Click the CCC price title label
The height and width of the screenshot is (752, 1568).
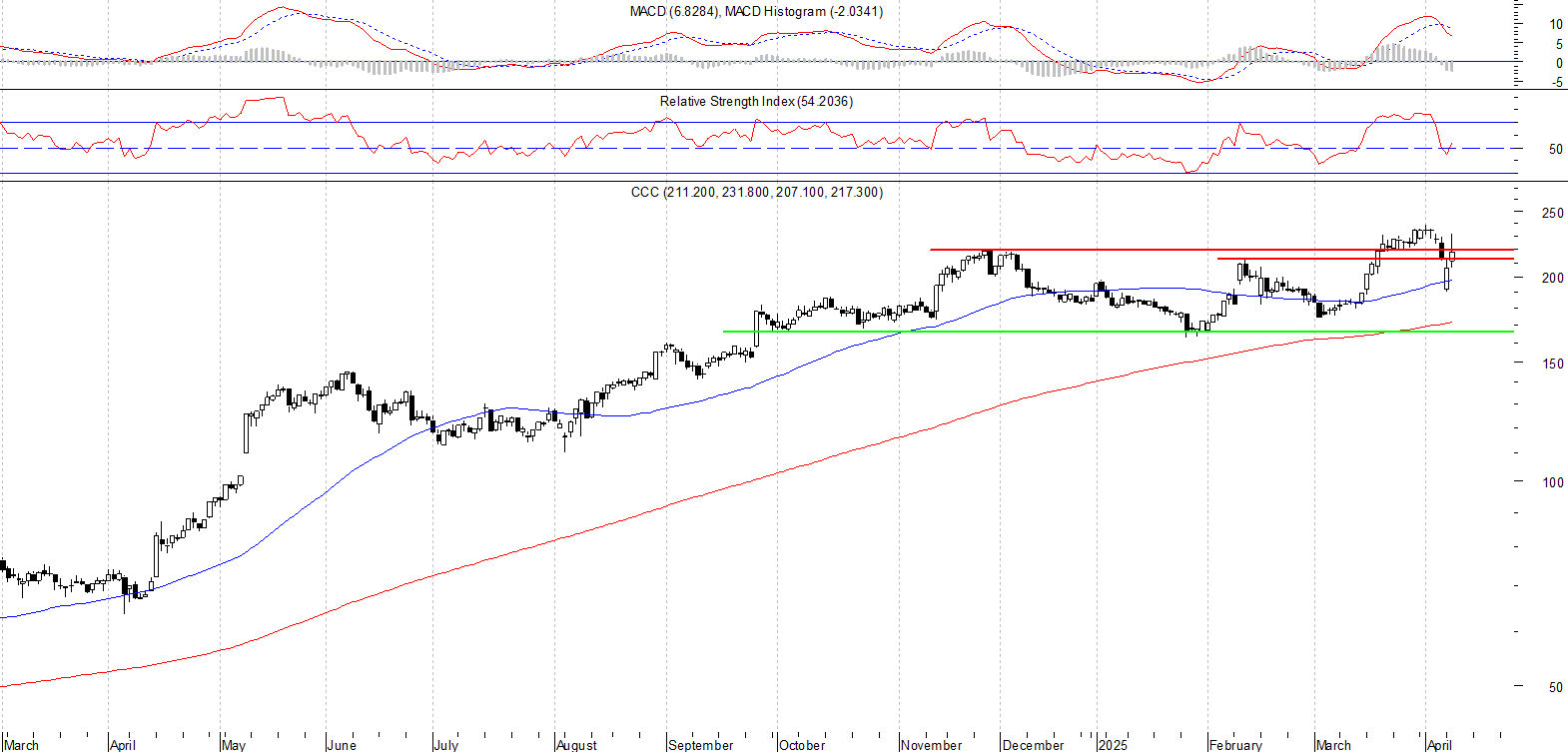[x=756, y=193]
